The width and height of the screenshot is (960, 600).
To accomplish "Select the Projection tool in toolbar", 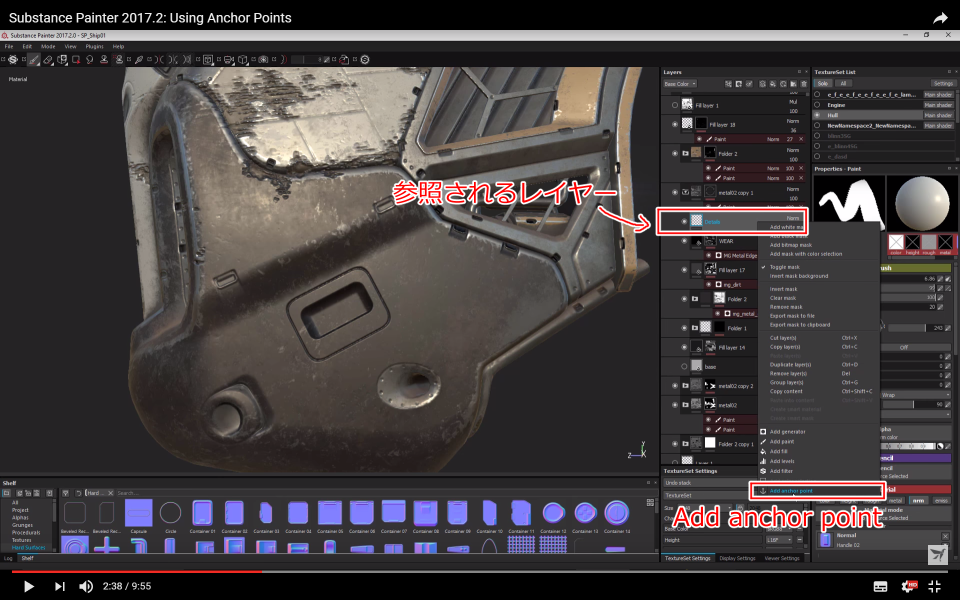I will coord(62,59).
